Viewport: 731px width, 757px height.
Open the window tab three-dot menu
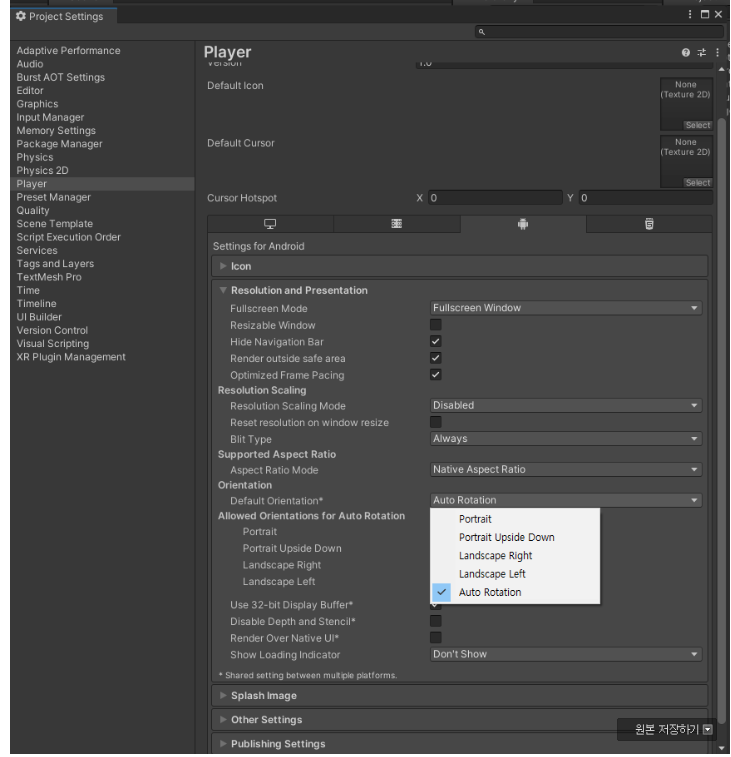(x=690, y=14)
